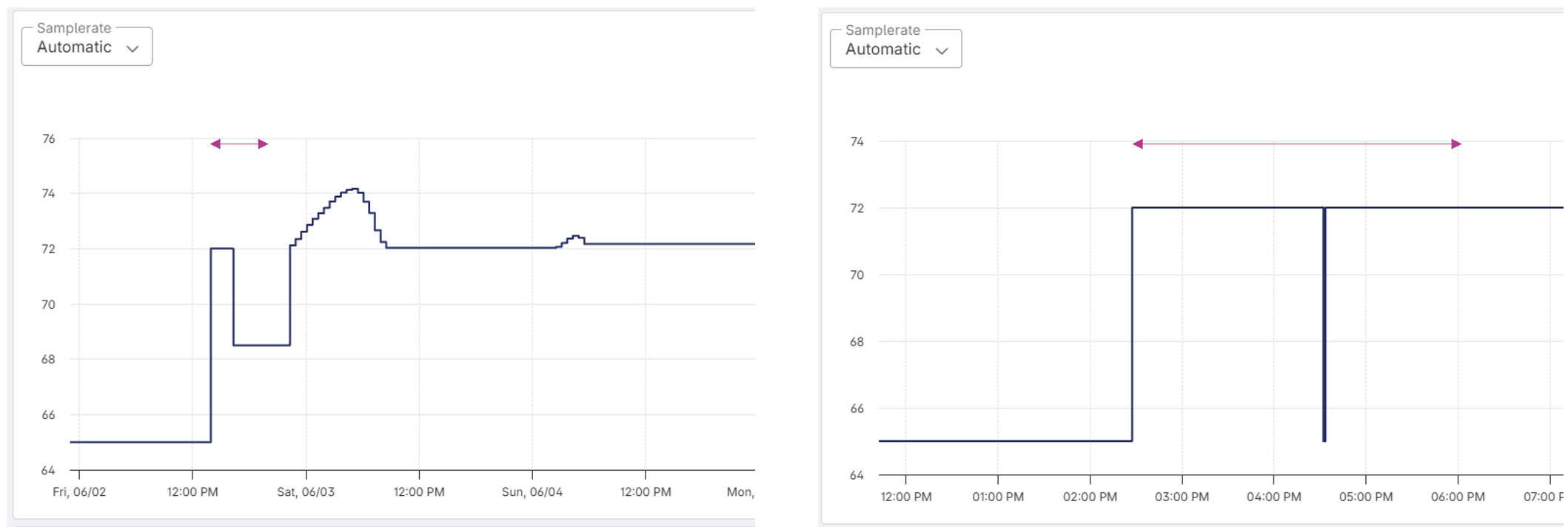
Task: Click the peak of the left chart's curve
Action: click(x=354, y=189)
